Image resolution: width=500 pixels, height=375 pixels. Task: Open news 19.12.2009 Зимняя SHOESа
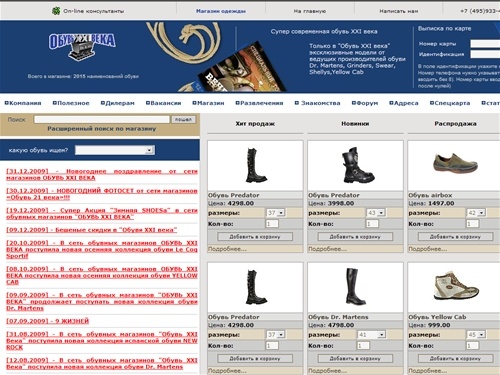coord(102,214)
